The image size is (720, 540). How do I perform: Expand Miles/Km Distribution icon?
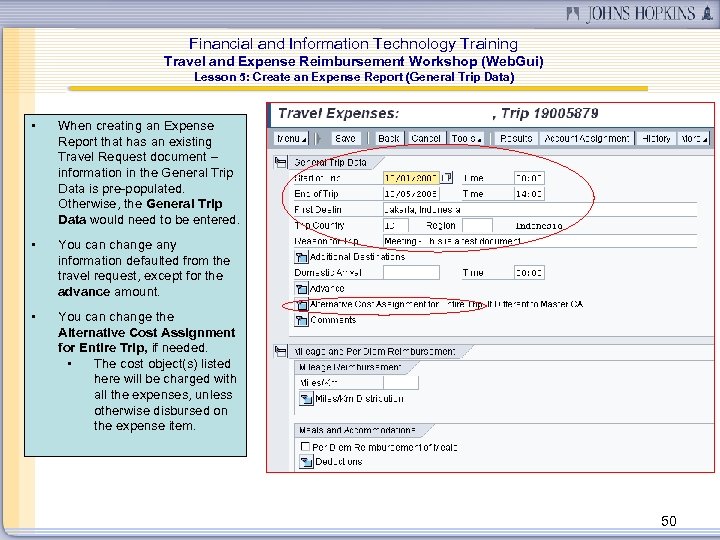[306, 399]
